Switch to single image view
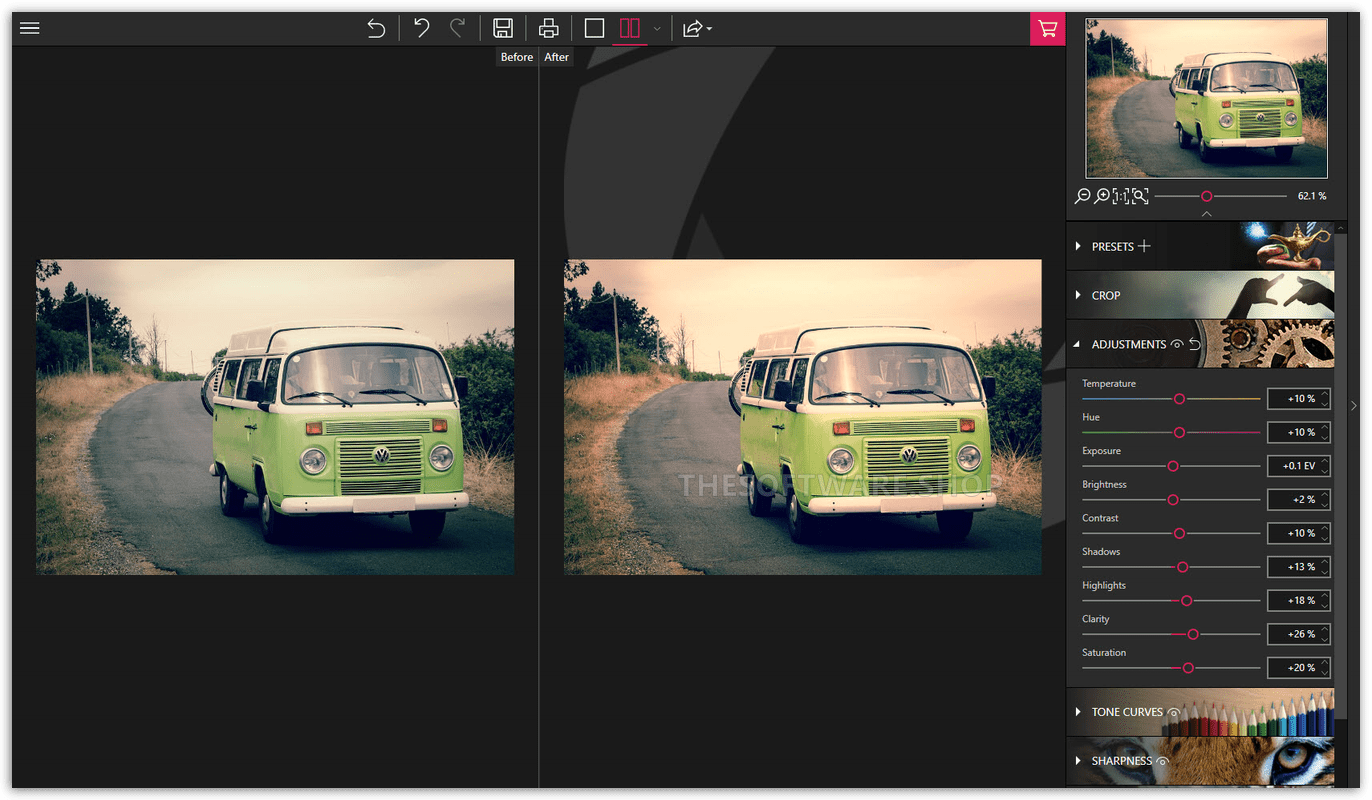Screen dimensions: 1372x800 tap(594, 28)
